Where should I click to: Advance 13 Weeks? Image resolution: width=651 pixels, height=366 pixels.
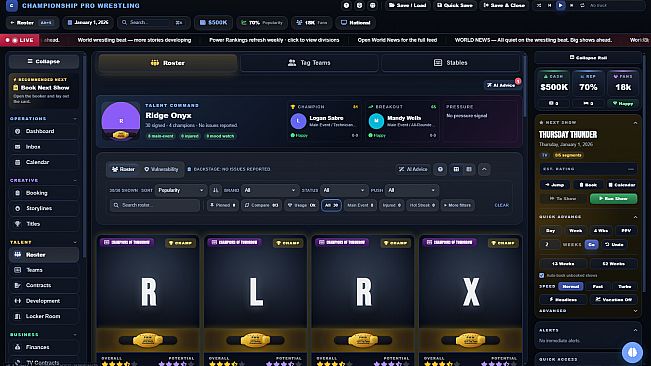pos(563,264)
